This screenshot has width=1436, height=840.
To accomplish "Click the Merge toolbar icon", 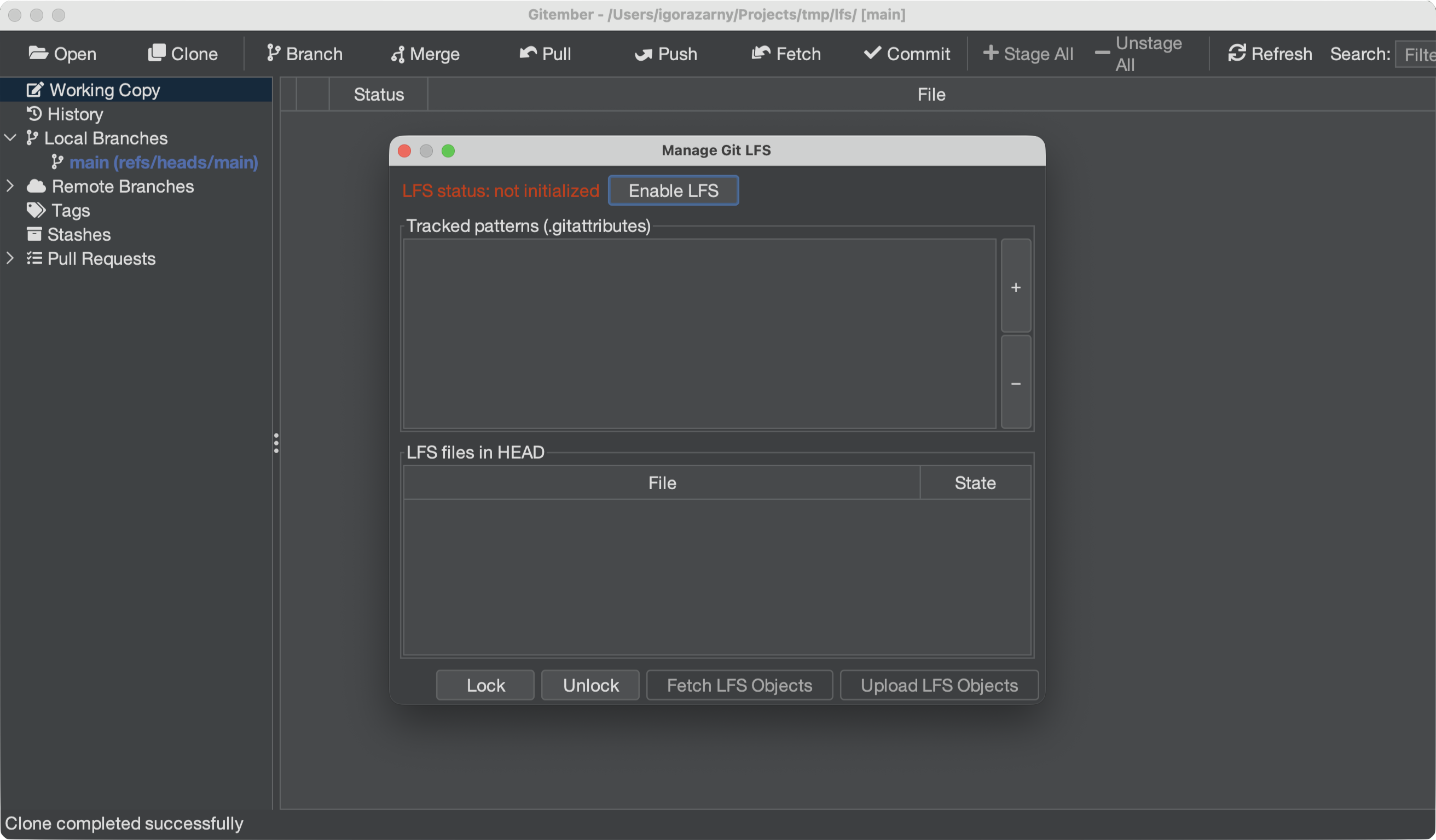I will coord(398,54).
